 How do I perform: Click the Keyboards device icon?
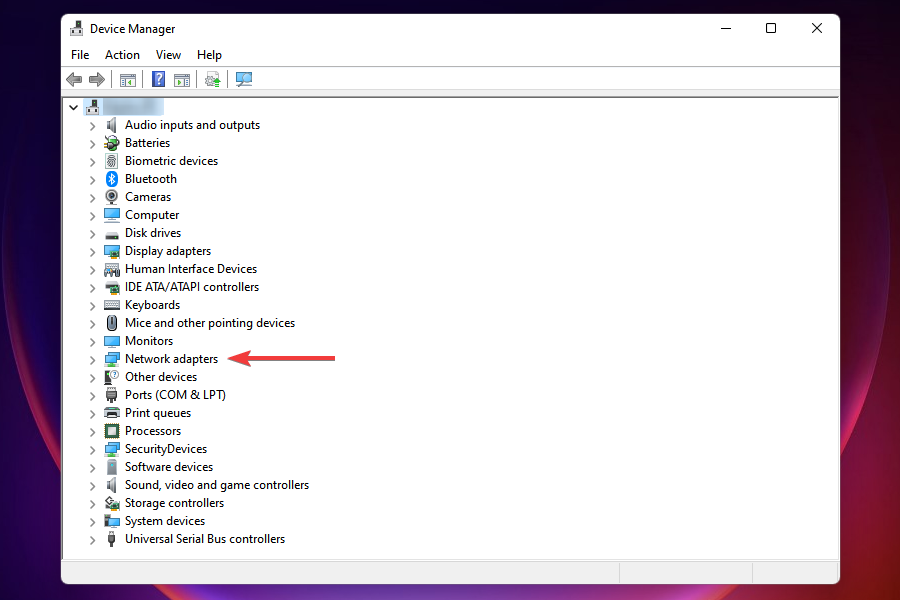click(110, 304)
